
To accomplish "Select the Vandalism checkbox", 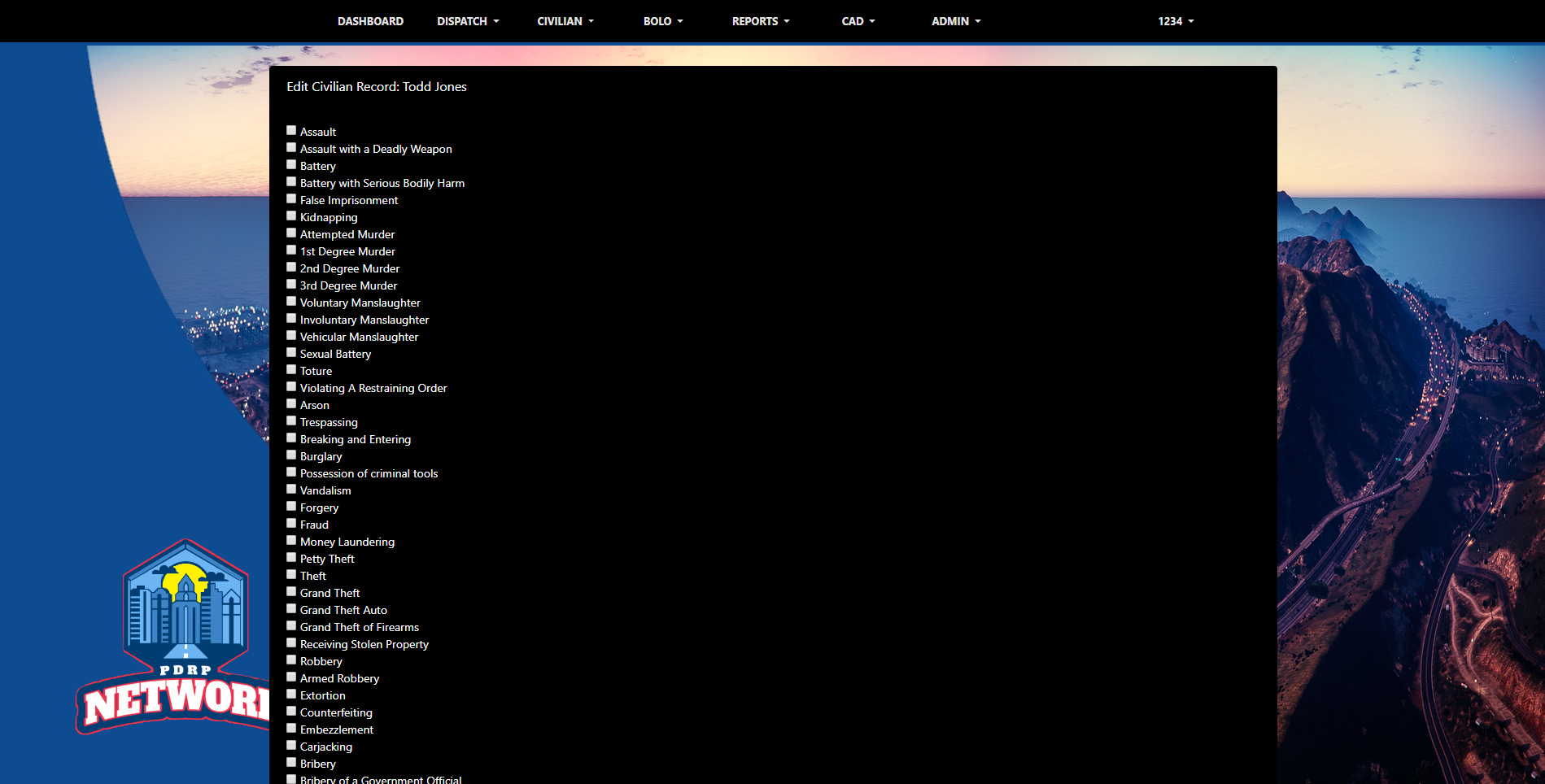I will pyautogui.click(x=291, y=489).
